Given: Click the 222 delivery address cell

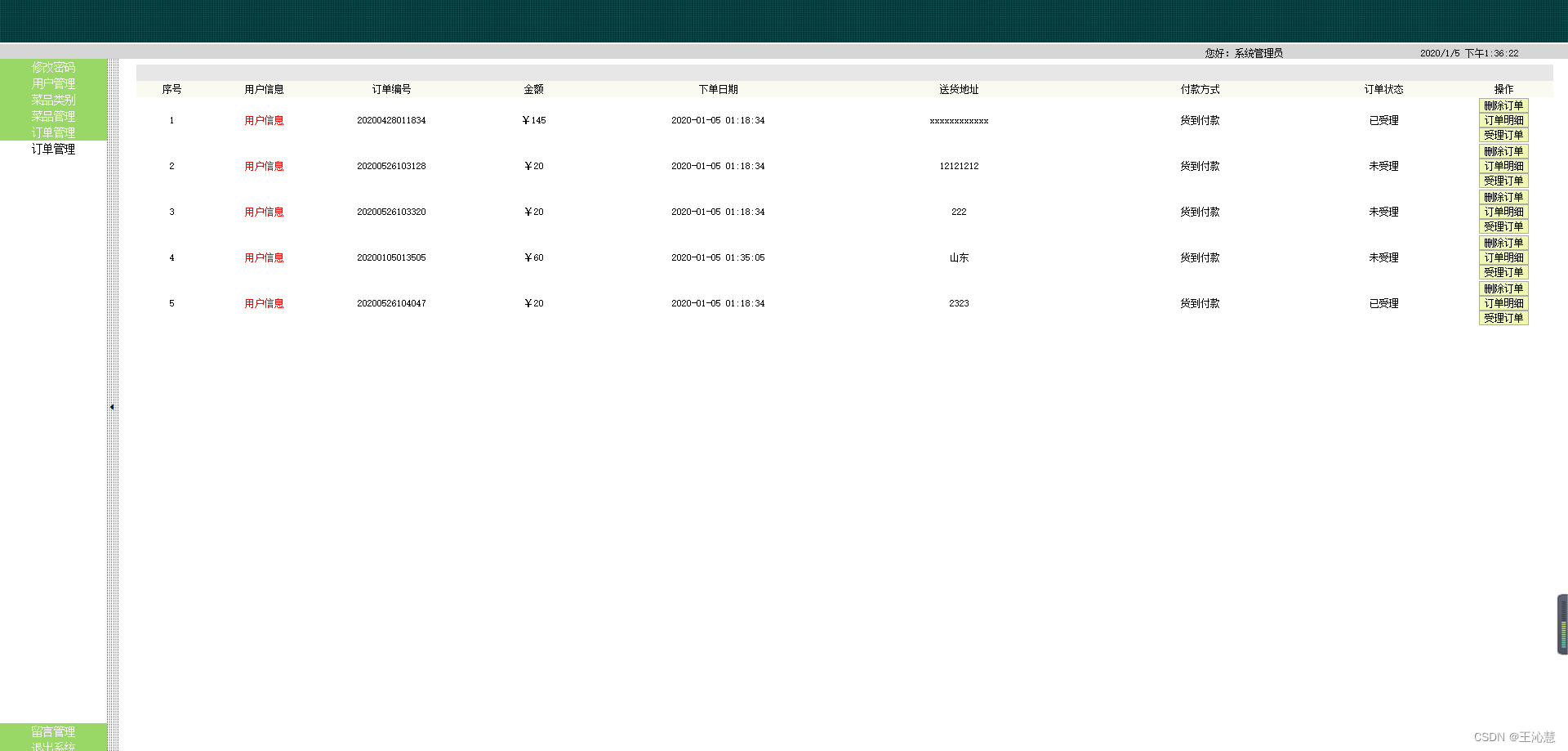Looking at the screenshot, I should (959, 212).
